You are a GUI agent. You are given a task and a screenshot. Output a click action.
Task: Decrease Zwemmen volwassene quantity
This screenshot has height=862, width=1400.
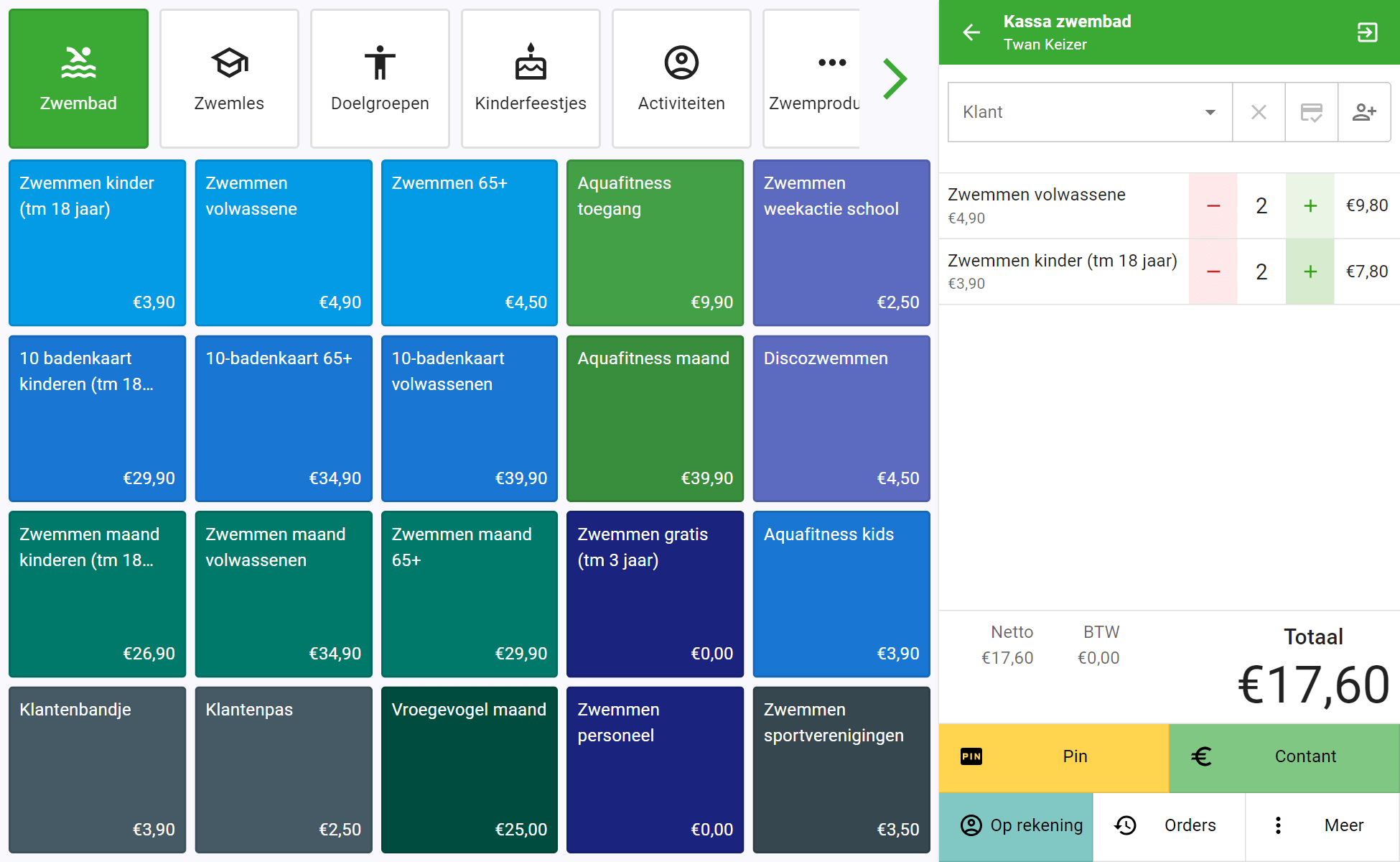(x=1213, y=206)
